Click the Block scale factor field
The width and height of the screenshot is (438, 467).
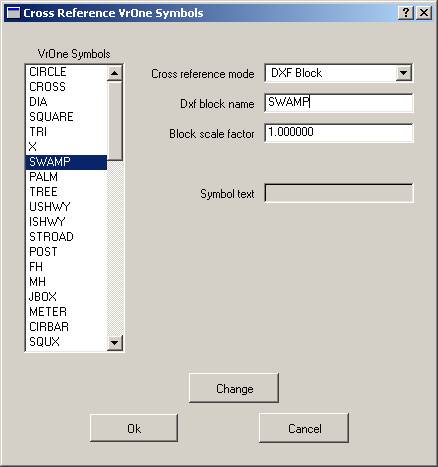(x=339, y=133)
